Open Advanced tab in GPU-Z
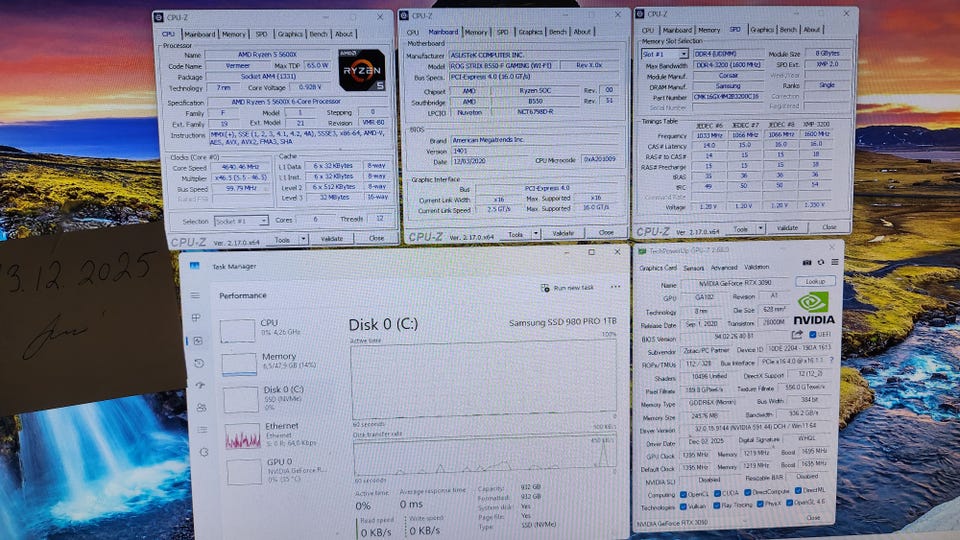Image resolution: width=960 pixels, height=540 pixels. [724, 268]
